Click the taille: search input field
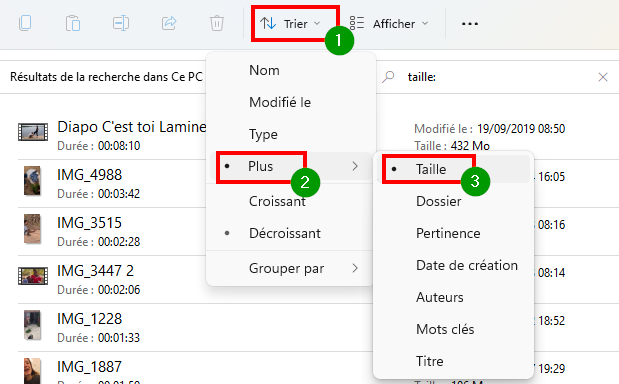 497,77
